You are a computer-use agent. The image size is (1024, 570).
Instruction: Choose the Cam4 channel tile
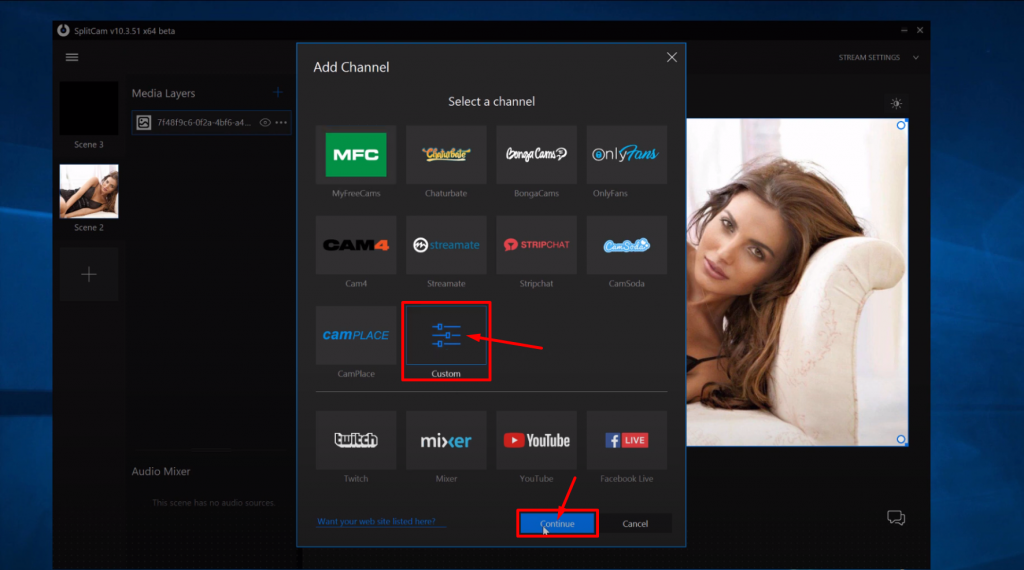click(x=356, y=245)
